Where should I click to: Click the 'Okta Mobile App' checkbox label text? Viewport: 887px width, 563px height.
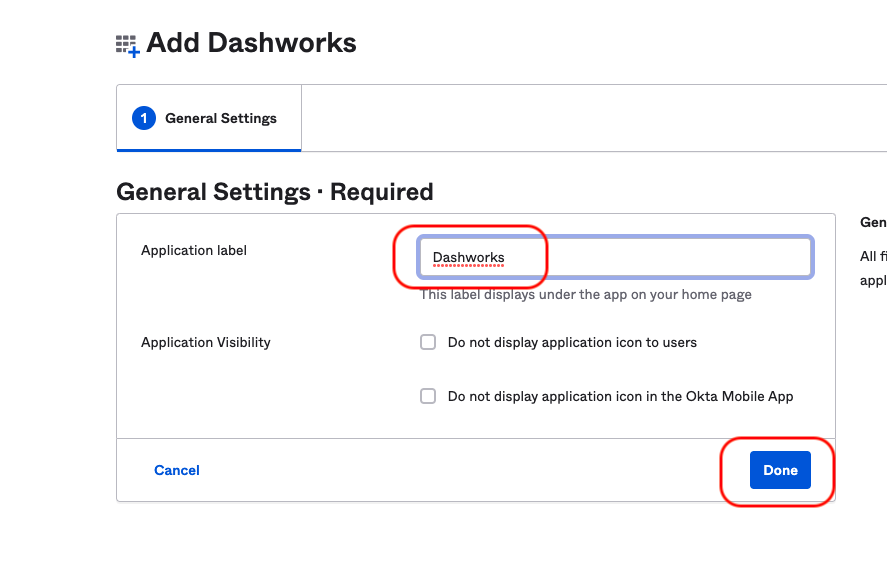point(620,396)
